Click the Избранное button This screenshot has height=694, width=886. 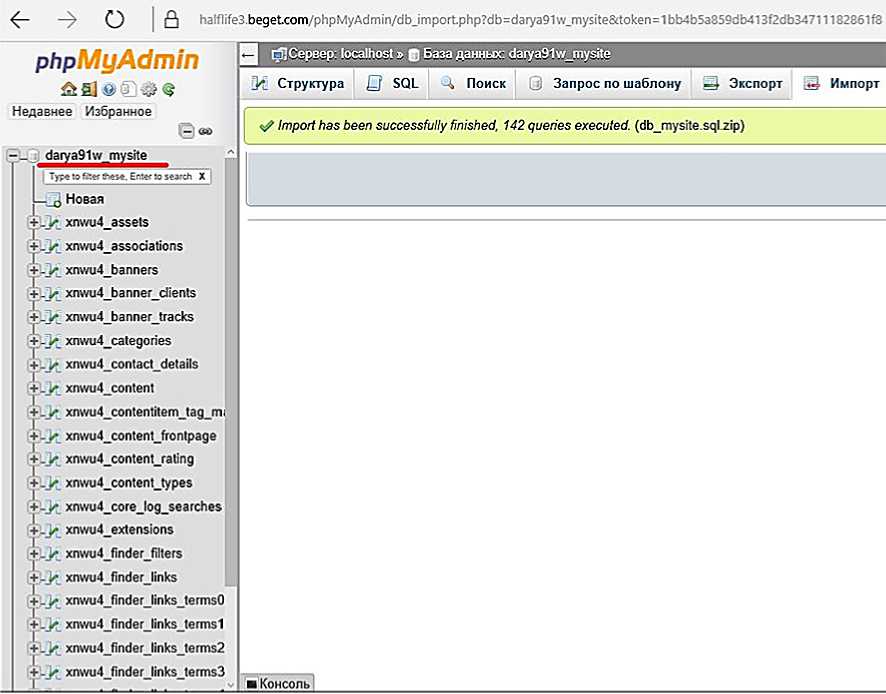coord(118,111)
